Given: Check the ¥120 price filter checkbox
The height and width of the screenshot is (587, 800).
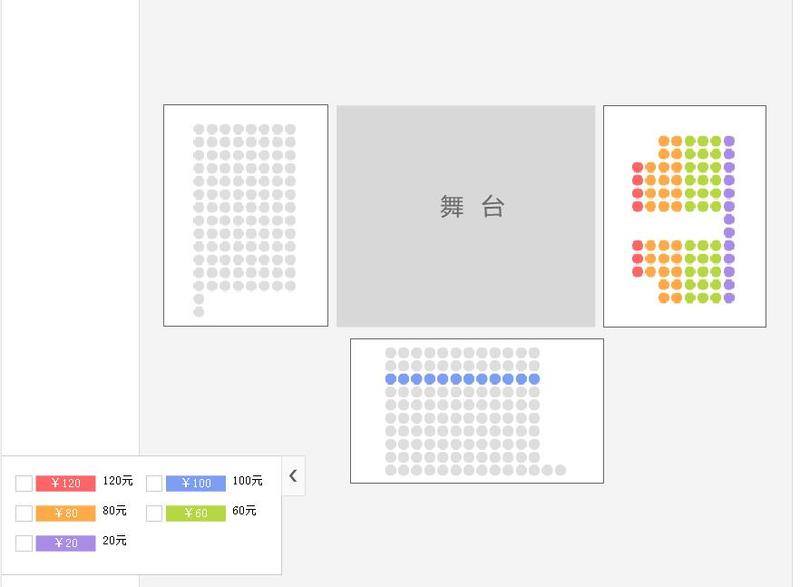Looking at the screenshot, I should 24,484.
